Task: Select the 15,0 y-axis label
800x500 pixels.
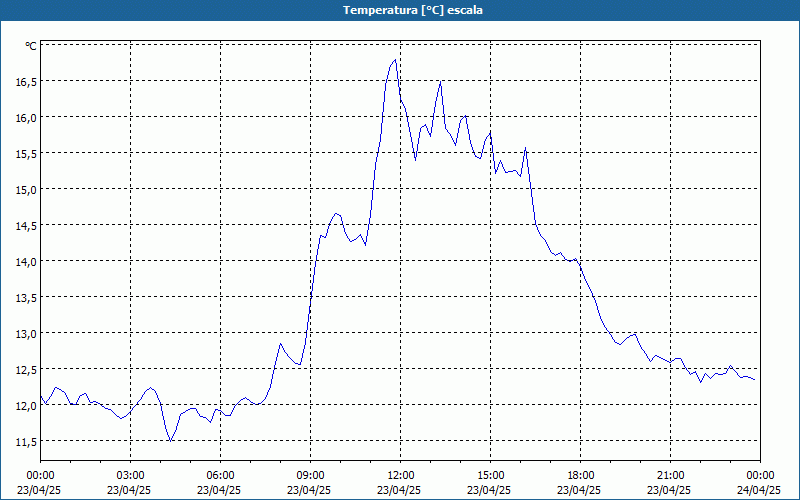Action: [26, 190]
